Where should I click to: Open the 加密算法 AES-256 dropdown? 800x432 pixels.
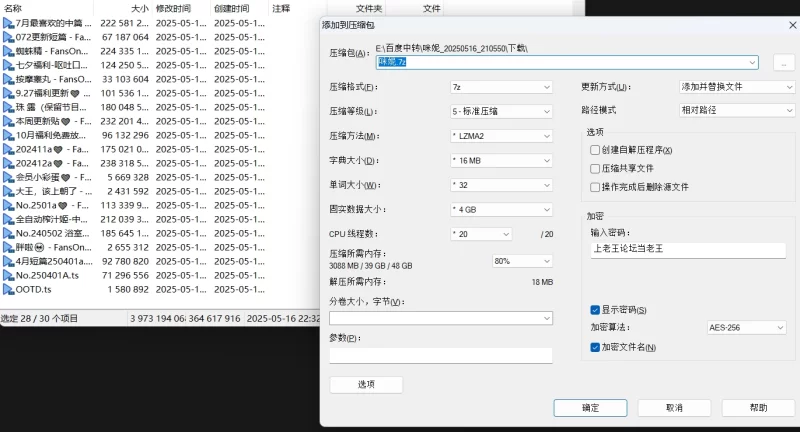(x=746, y=327)
